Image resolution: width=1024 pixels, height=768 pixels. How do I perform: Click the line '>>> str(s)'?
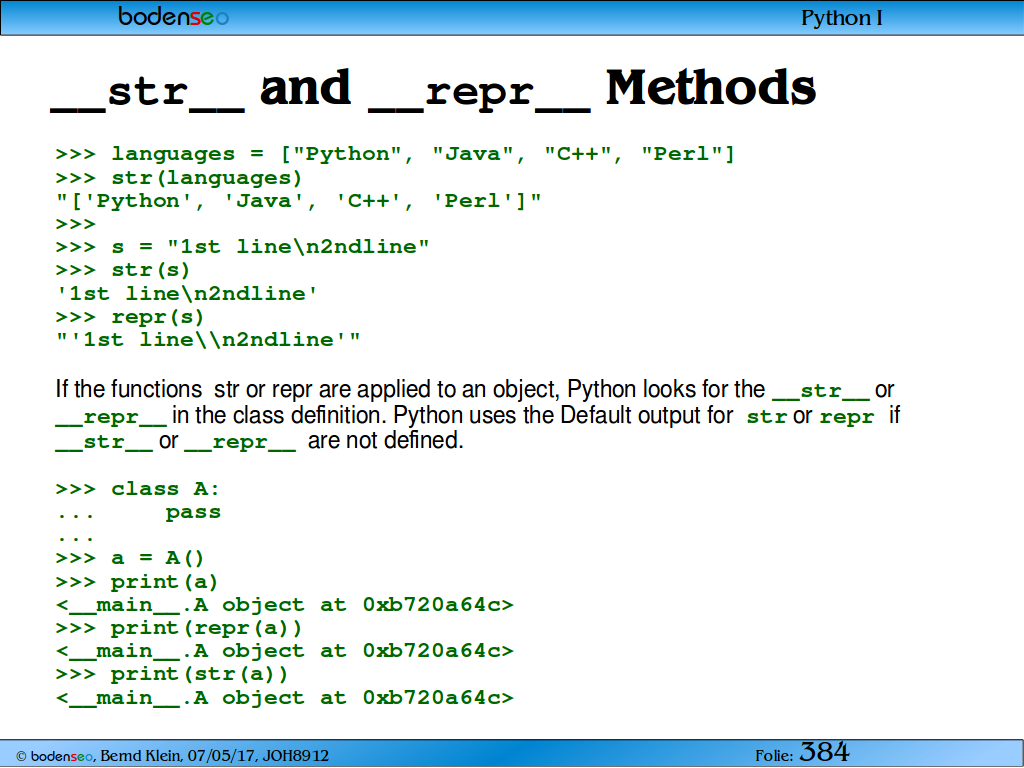(x=123, y=270)
